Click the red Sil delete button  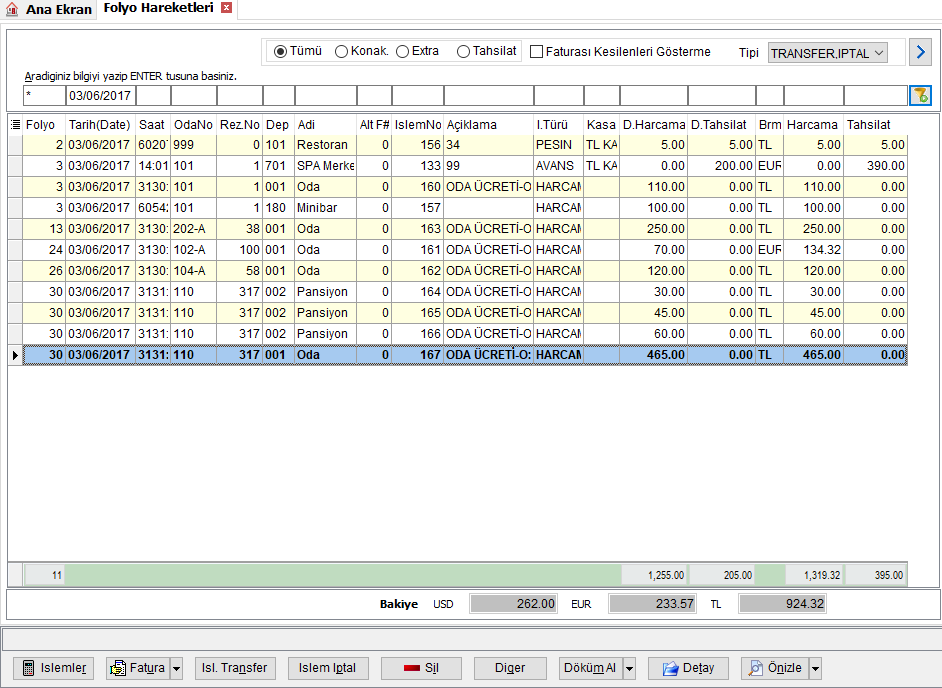coord(421,668)
